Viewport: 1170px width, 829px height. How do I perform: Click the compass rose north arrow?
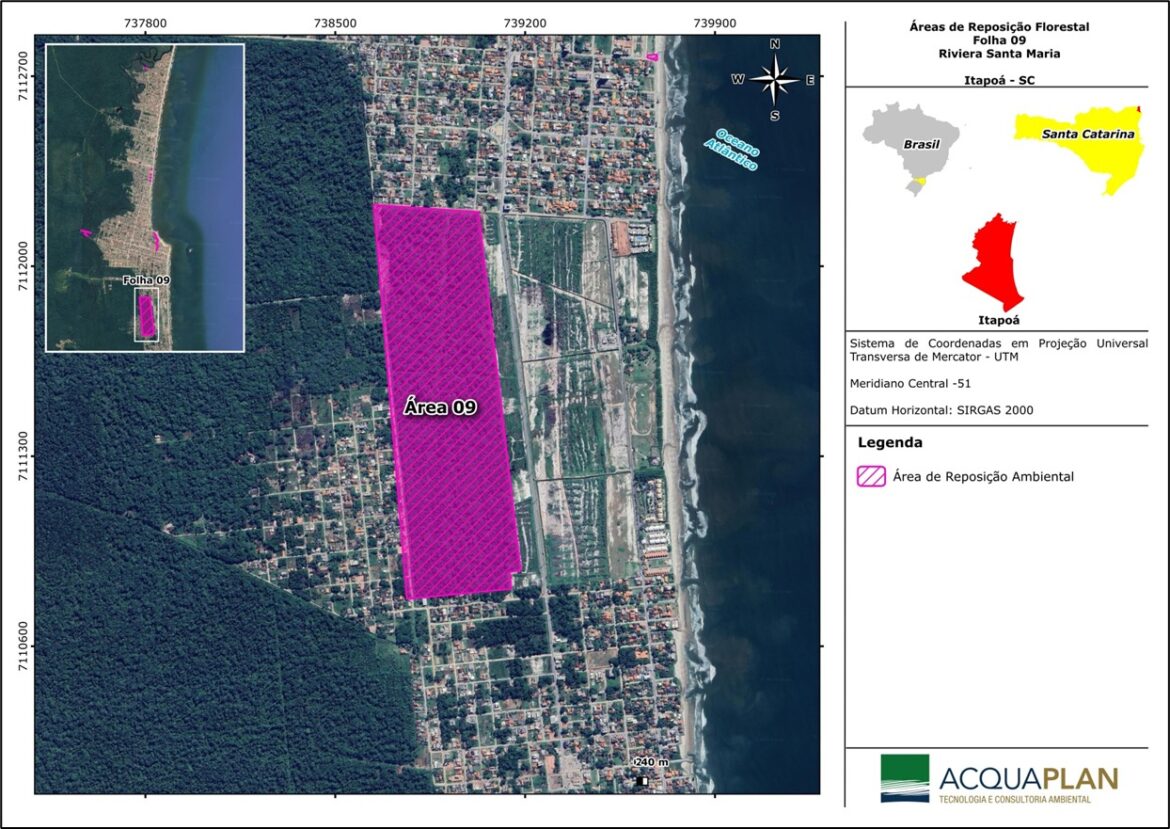(775, 79)
